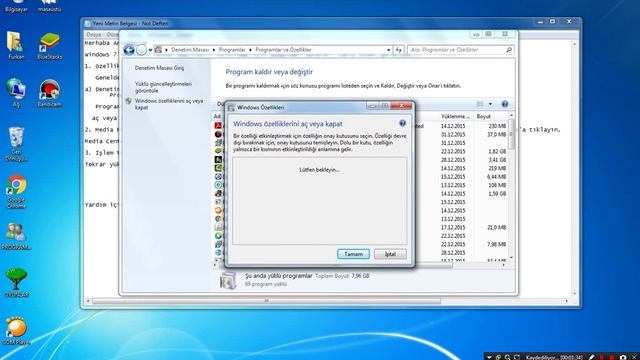Click the magnifier icon in search box
The height and width of the screenshot is (360, 640).
click(x=509, y=50)
